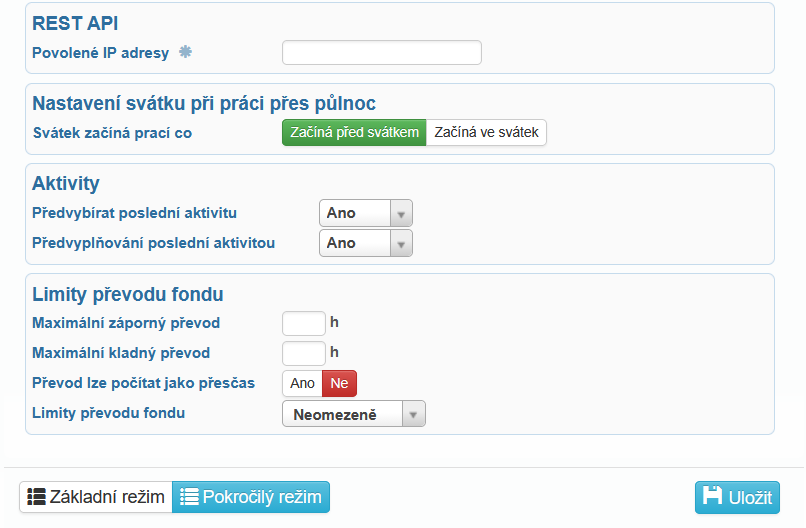This screenshot has height=528, width=806.
Task: Save settings with the Uložit button
Action: pyautogui.click(x=737, y=497)
